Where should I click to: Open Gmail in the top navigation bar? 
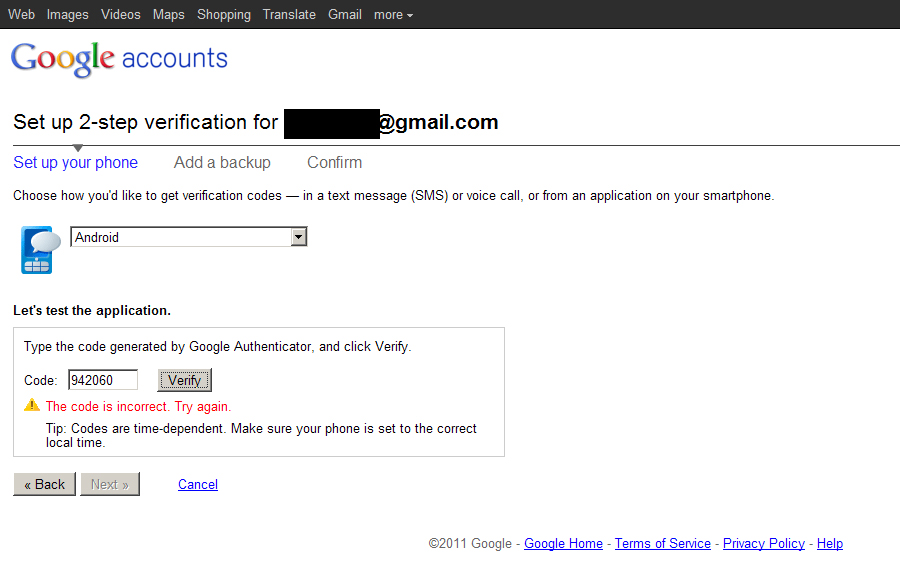345,14
